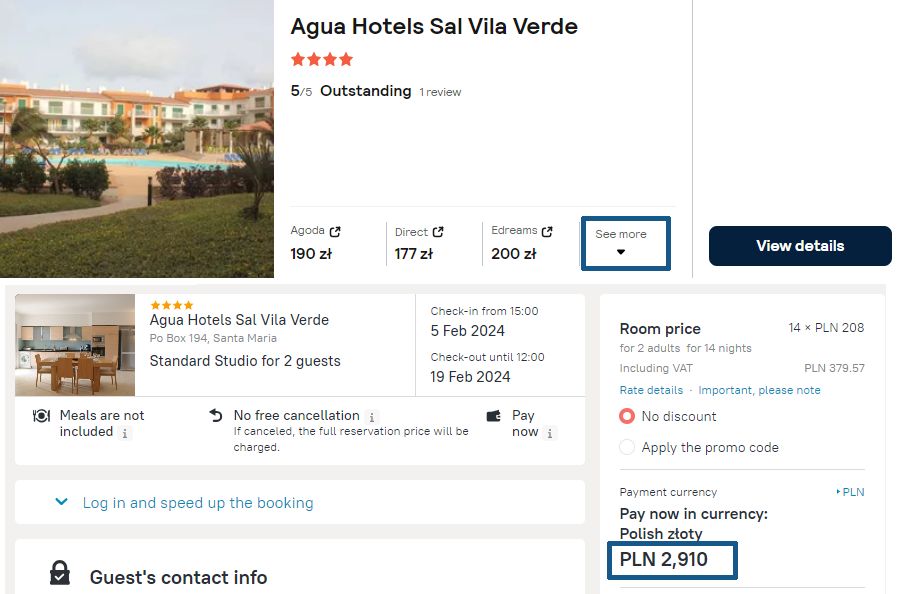Click the Standard Studio room thumbnail
The width and height of the screenshot is (899, 594).
[x=75, y=345]
